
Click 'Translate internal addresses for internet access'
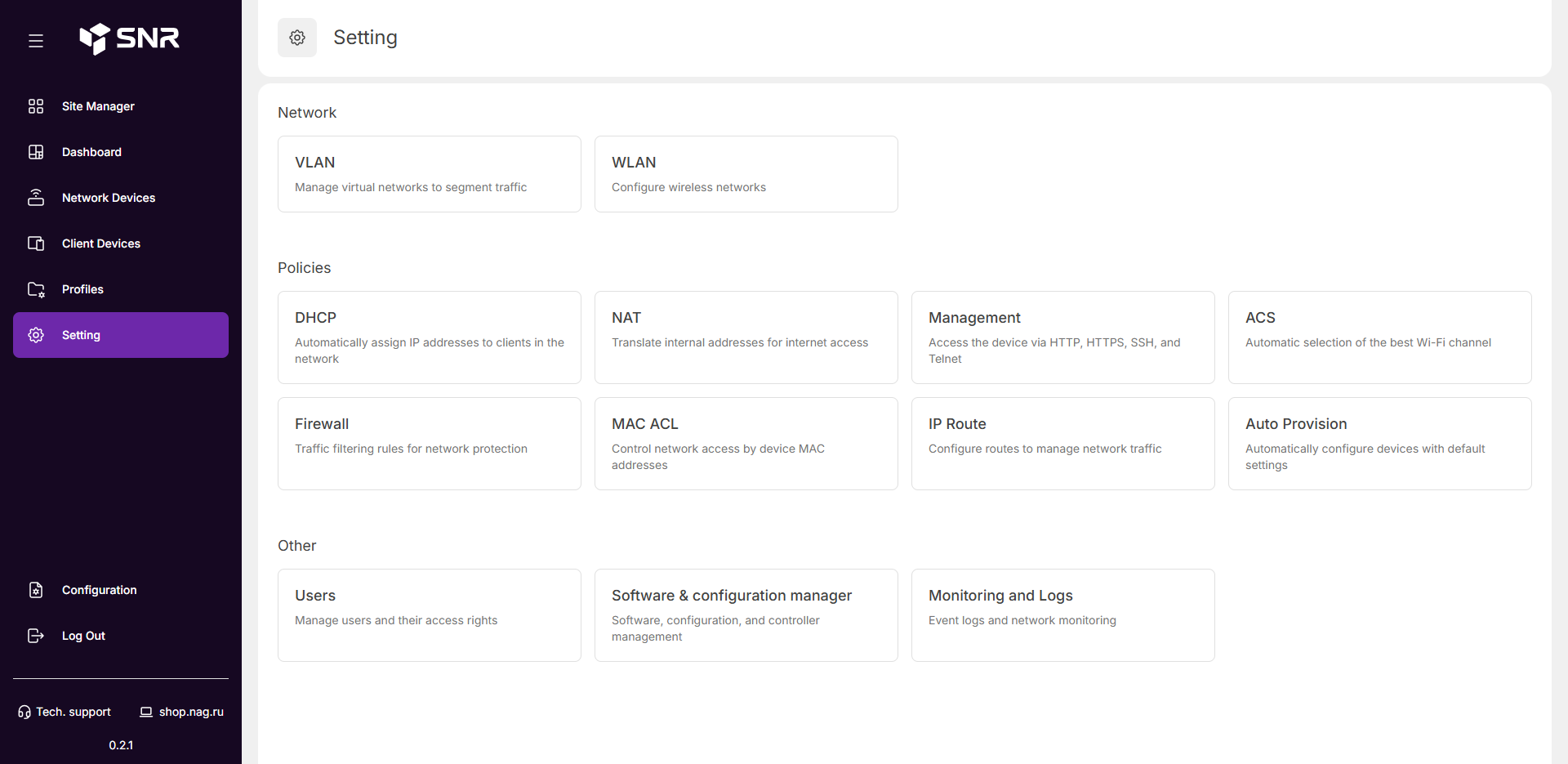click(740, 342)
